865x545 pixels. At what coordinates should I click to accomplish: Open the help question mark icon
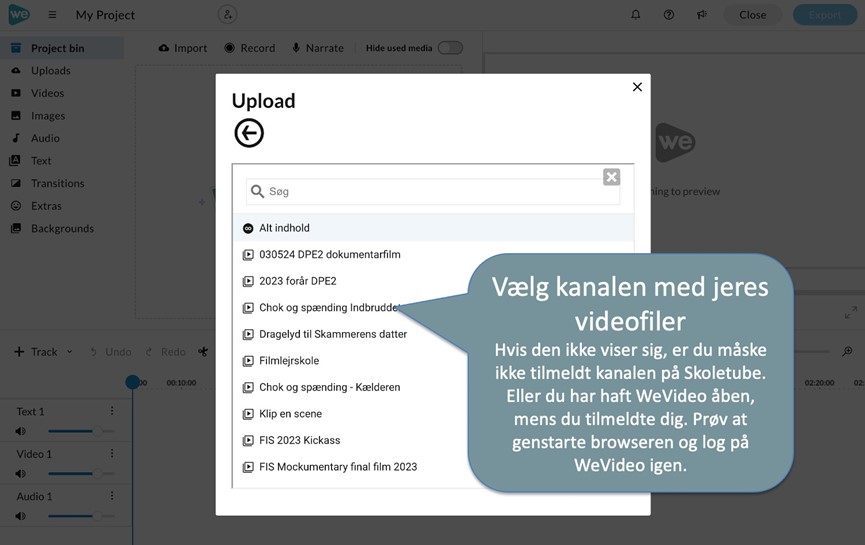[669, 15]
